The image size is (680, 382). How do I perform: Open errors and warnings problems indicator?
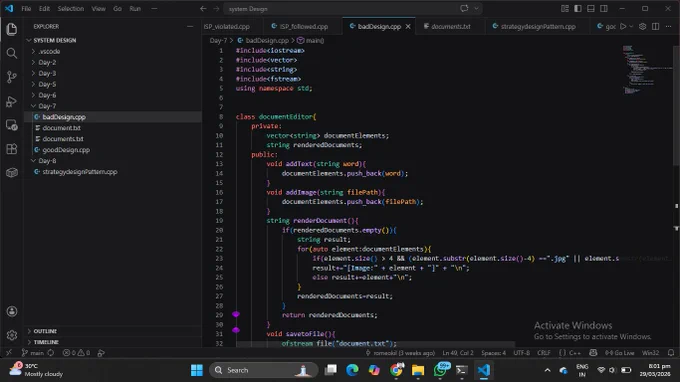76,353
